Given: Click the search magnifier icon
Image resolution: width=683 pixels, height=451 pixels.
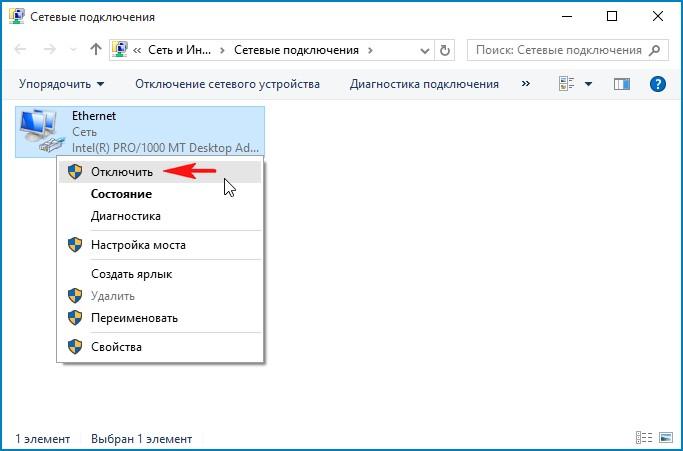Looking at the screenshot, I should (654, 50).
